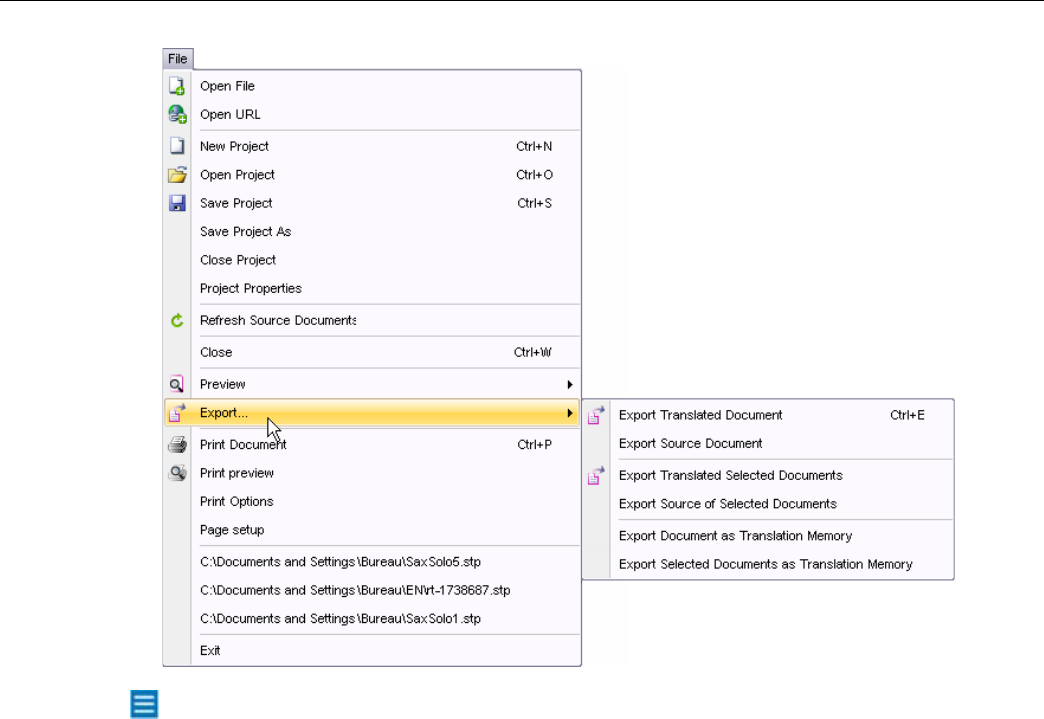Click the Open File document icon
Viewport: 1044px width, 719px height.
pyautogui.click(x=177, y=86)
